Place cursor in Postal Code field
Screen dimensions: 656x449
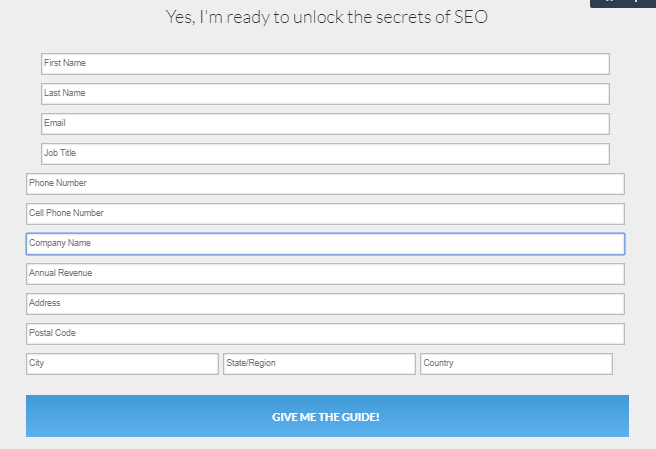325,334
